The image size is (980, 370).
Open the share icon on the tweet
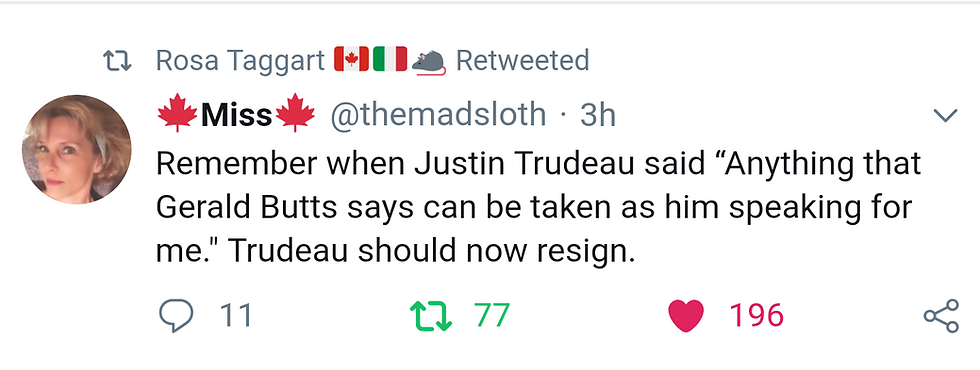941,316
